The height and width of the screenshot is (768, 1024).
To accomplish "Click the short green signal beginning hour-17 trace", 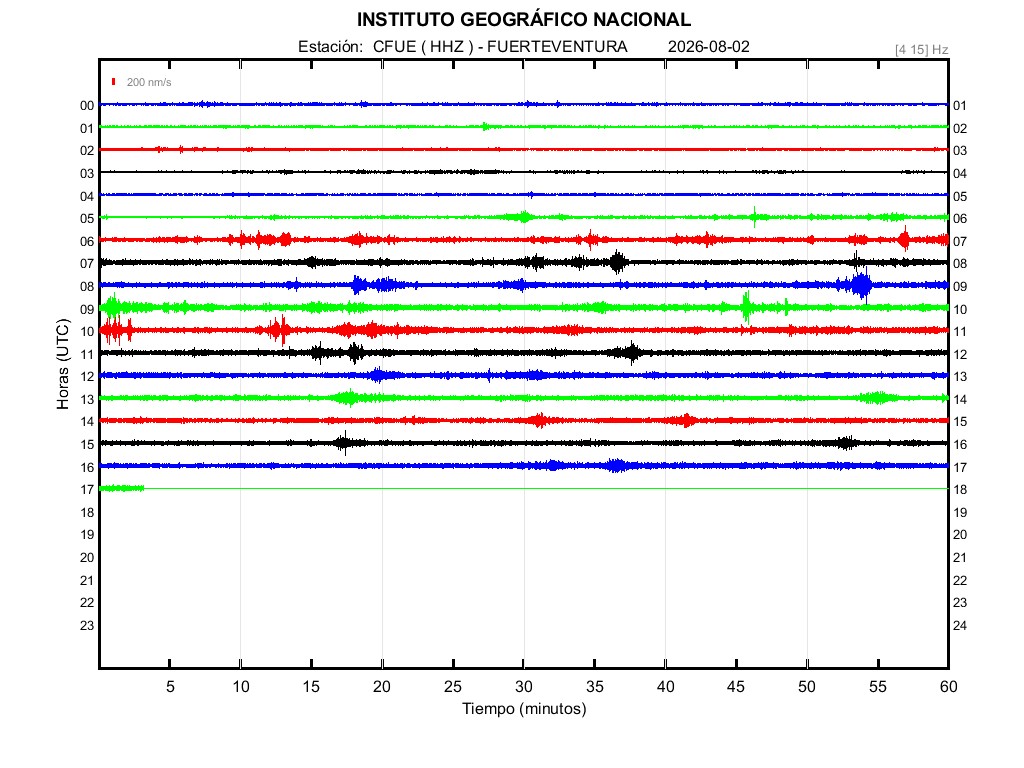I will pyautogui.click(x=122, y=488).
